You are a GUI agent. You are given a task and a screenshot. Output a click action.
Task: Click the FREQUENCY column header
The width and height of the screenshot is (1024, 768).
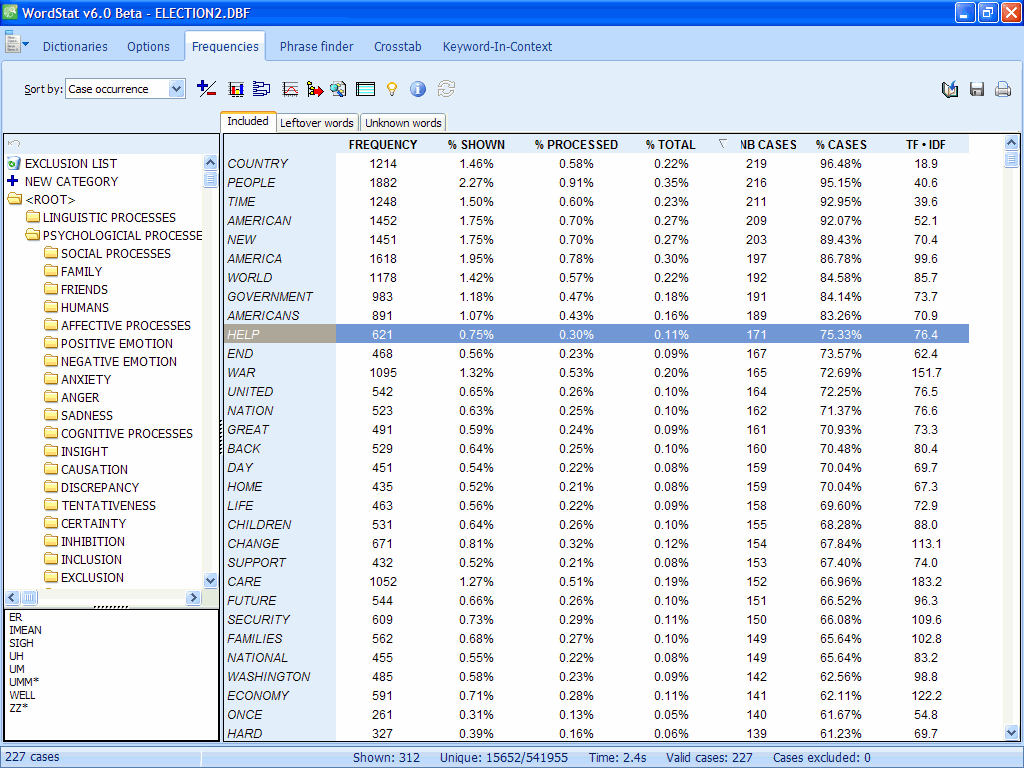click(383, 145)
